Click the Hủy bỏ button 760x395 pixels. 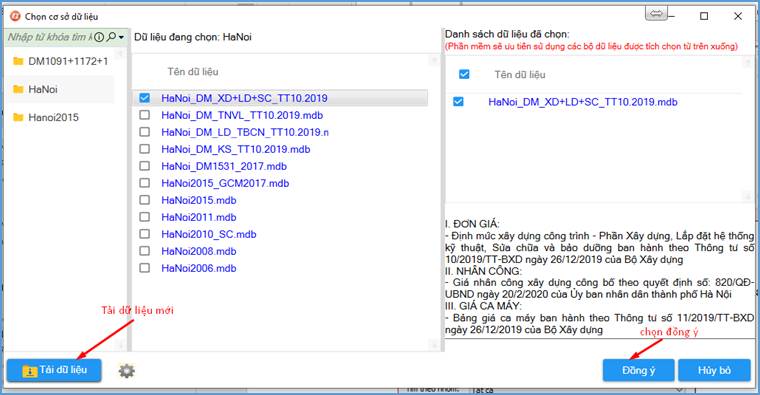(714, 370)
